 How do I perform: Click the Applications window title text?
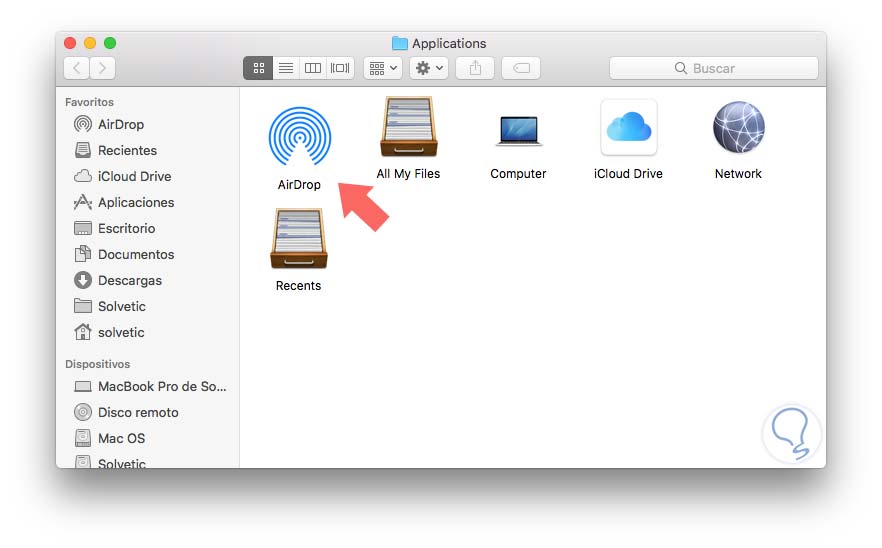(449, 43)
